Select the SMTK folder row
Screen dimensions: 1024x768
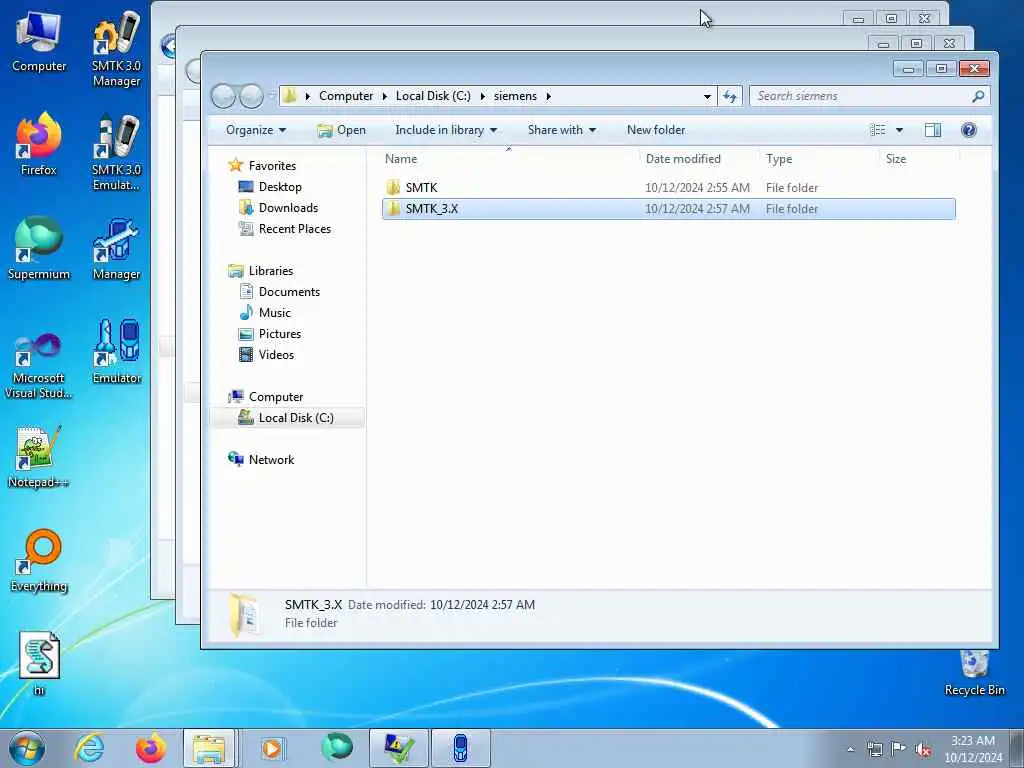pyautogui.click(x=669, y=187)
